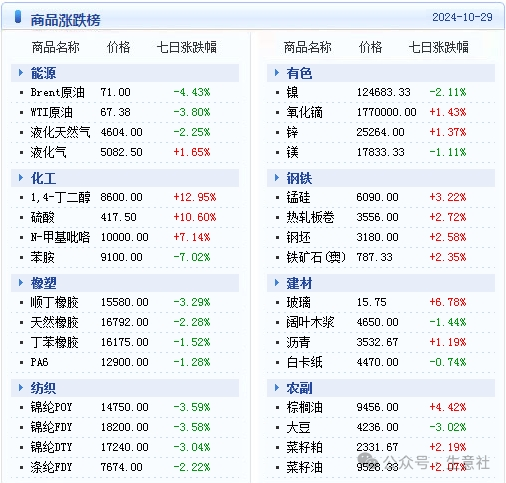The height and width of the screenshot is (483, 506).
Task: Click the 2024-10-29 date label
Action: (x=462, y=17)
